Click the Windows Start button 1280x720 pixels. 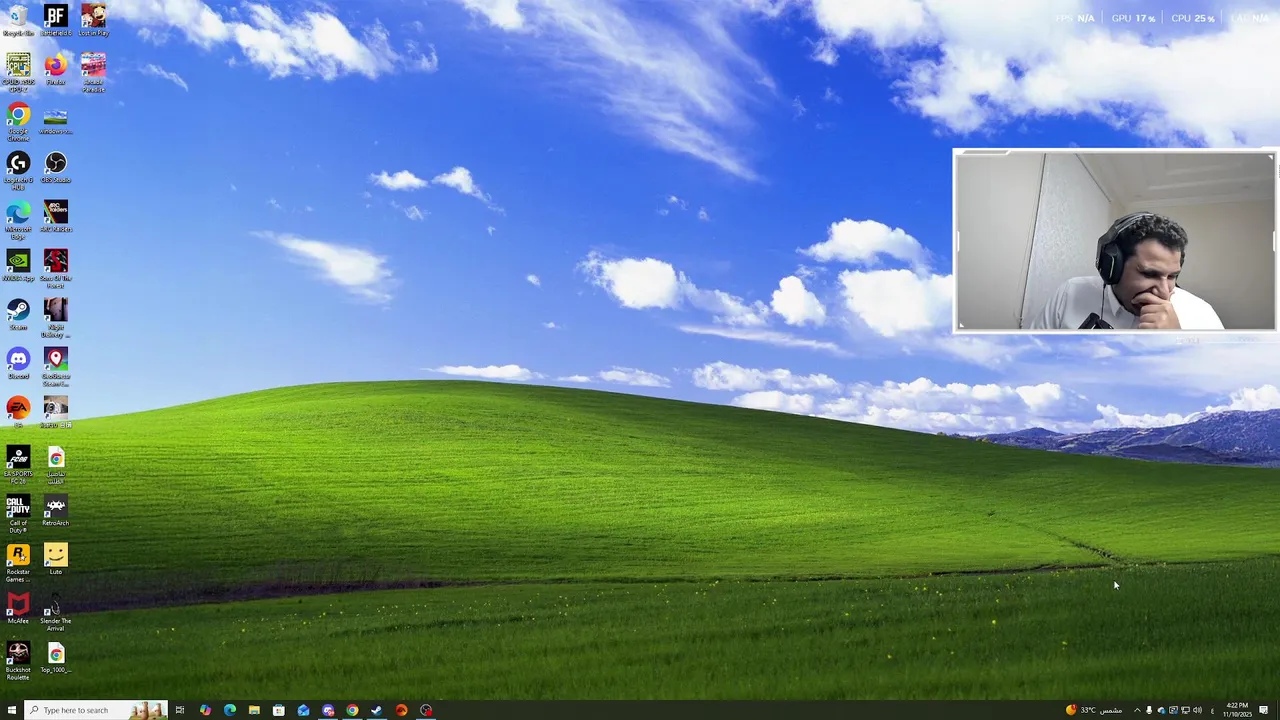tap(12, 710)
